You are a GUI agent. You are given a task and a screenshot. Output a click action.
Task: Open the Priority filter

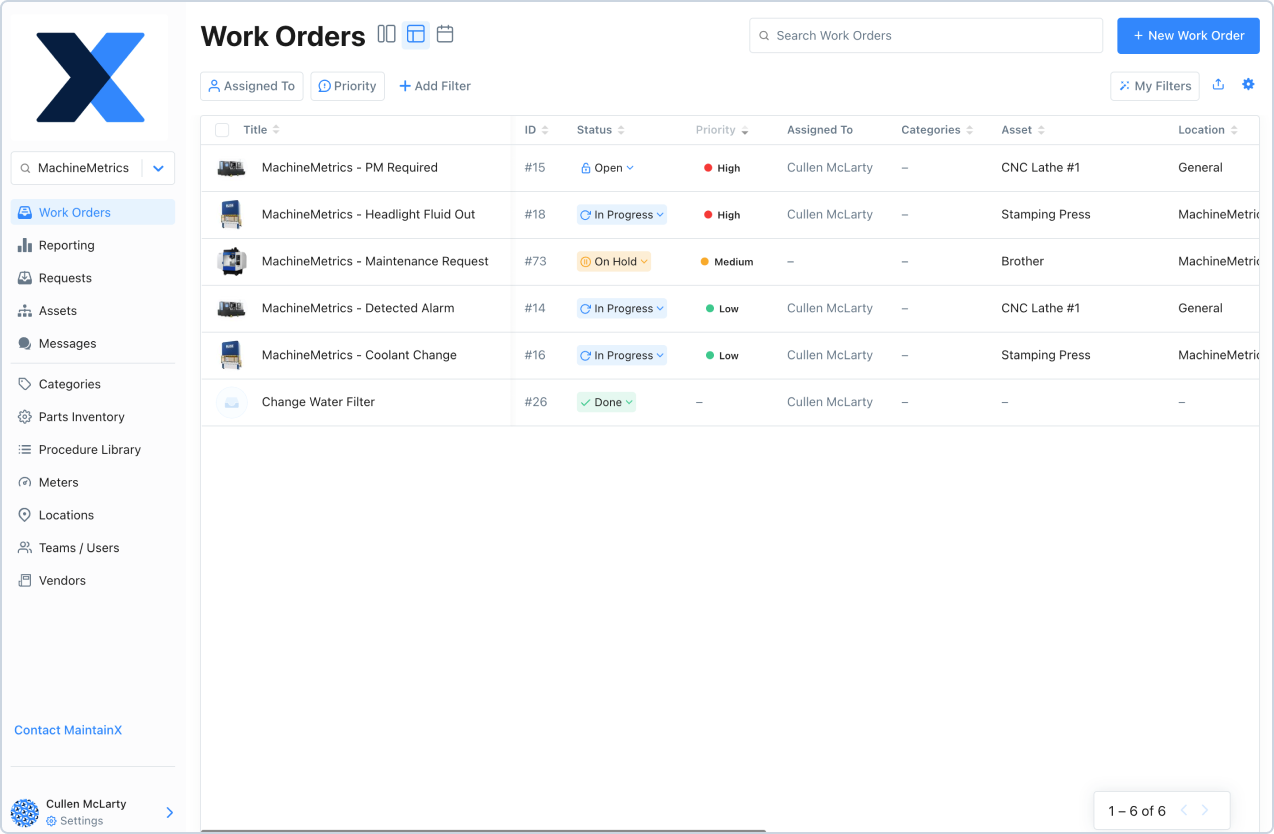(x=347, y=86)
